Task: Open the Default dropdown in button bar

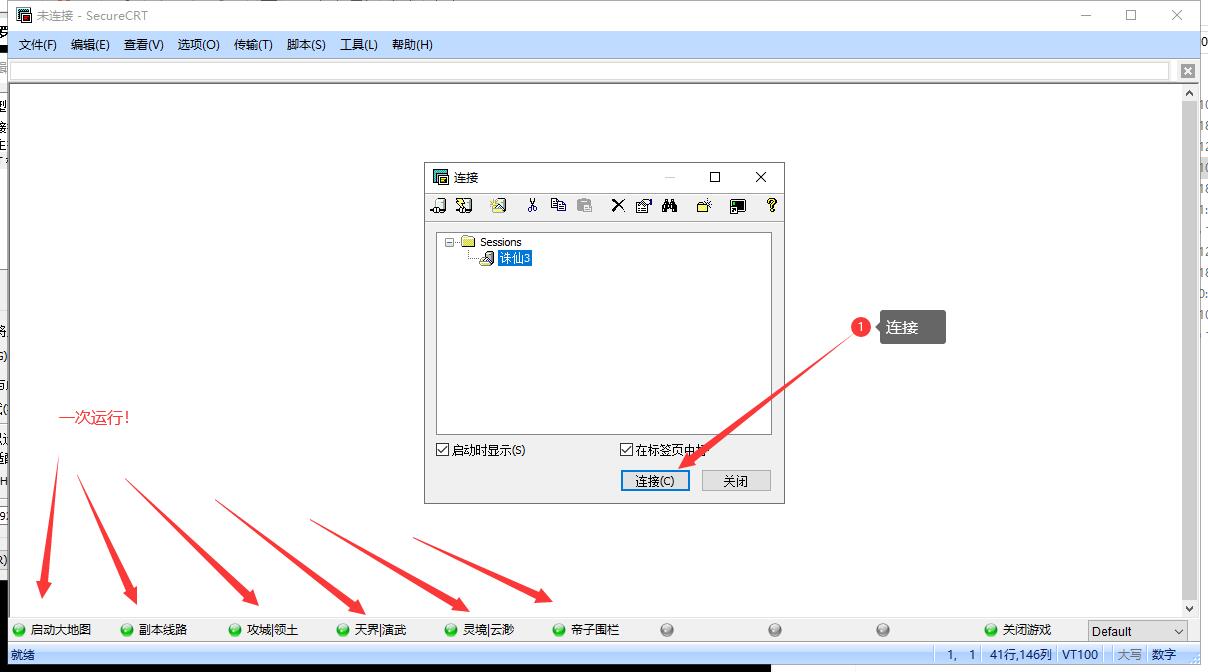Action: coord(1138,631)
